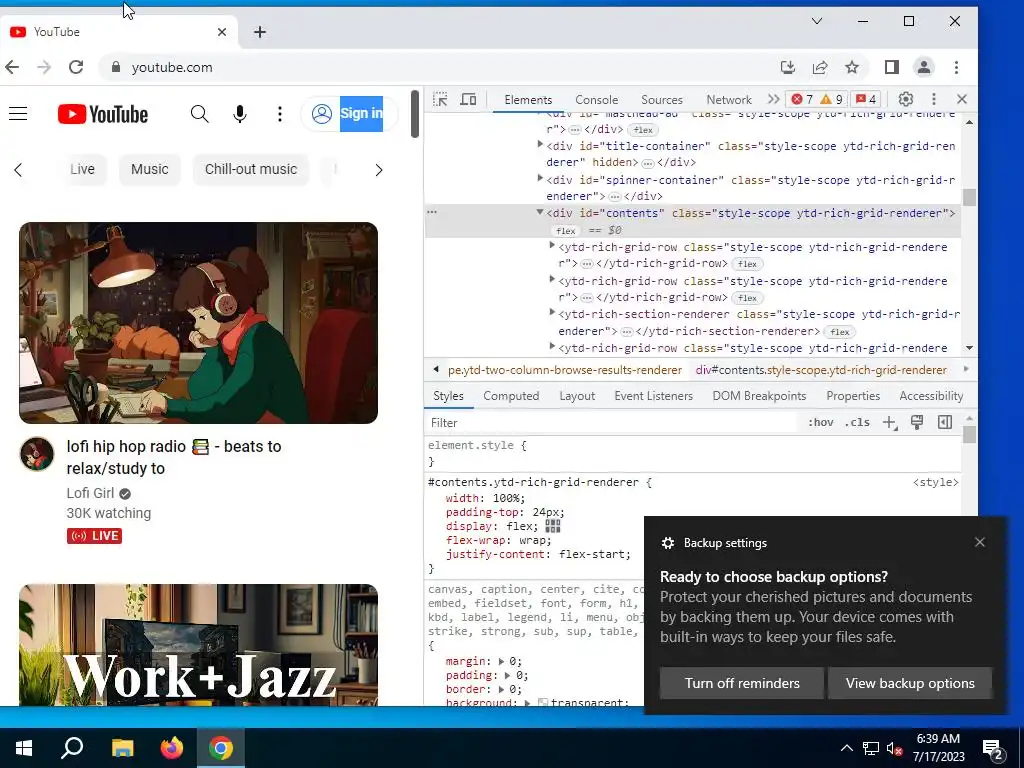
Task: Dismiss the Backup settings notification
Action: (x=979, y=542)
